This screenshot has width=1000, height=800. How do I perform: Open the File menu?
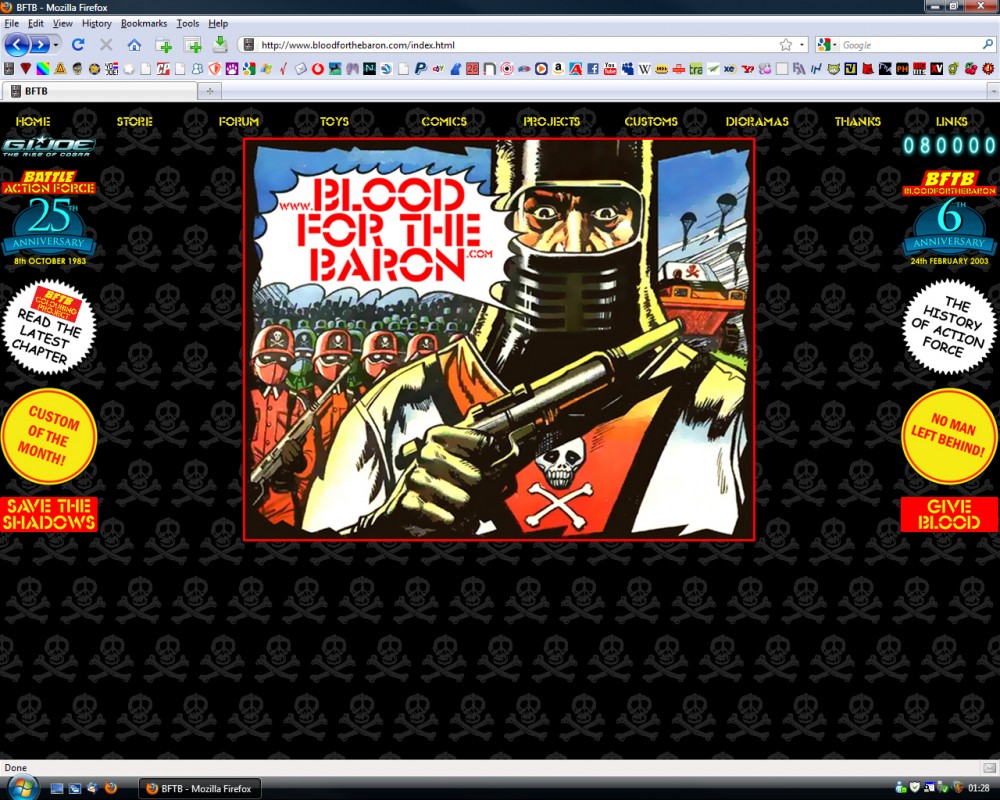coord(11,24)
